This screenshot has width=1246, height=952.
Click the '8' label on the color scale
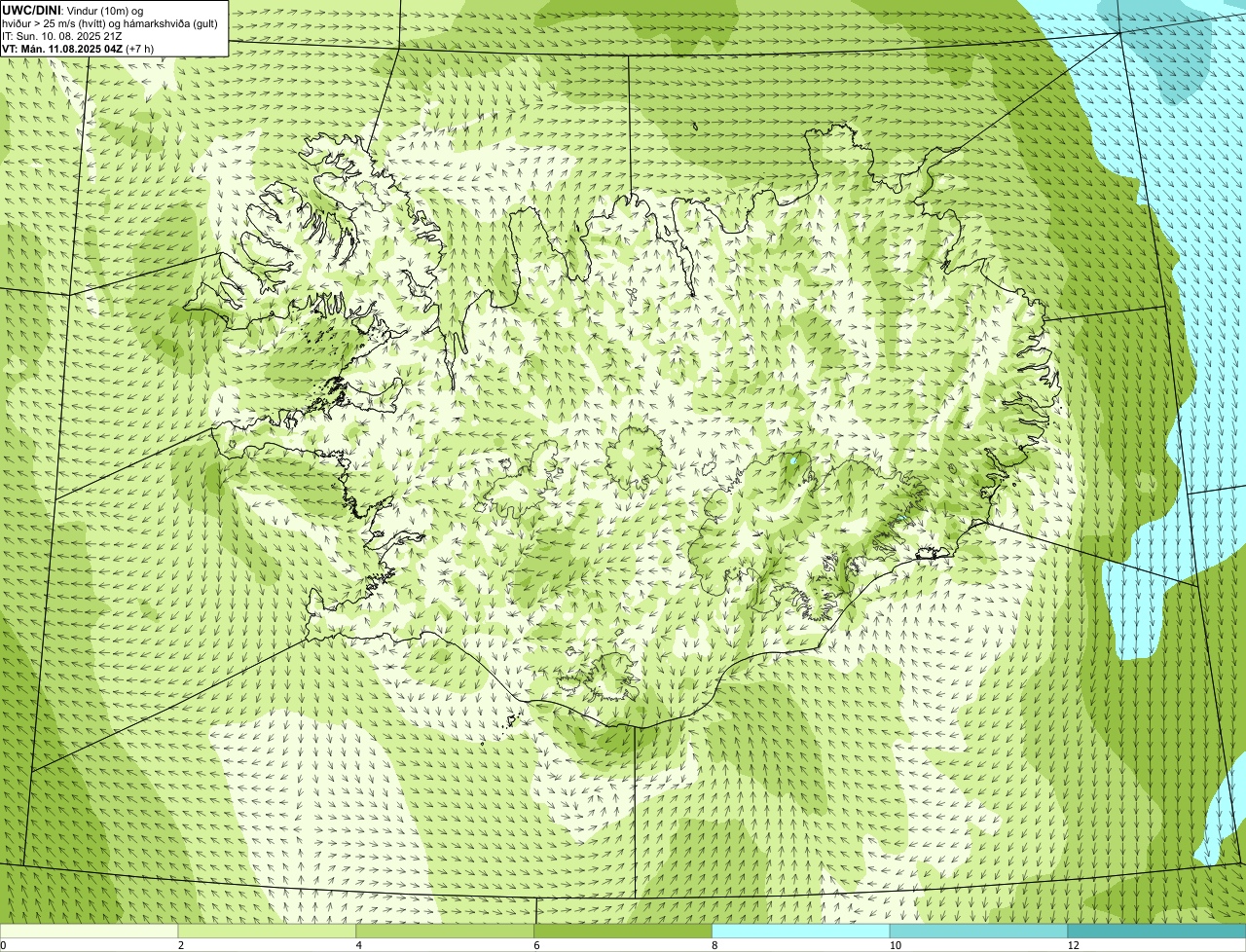tap(715, 945)
